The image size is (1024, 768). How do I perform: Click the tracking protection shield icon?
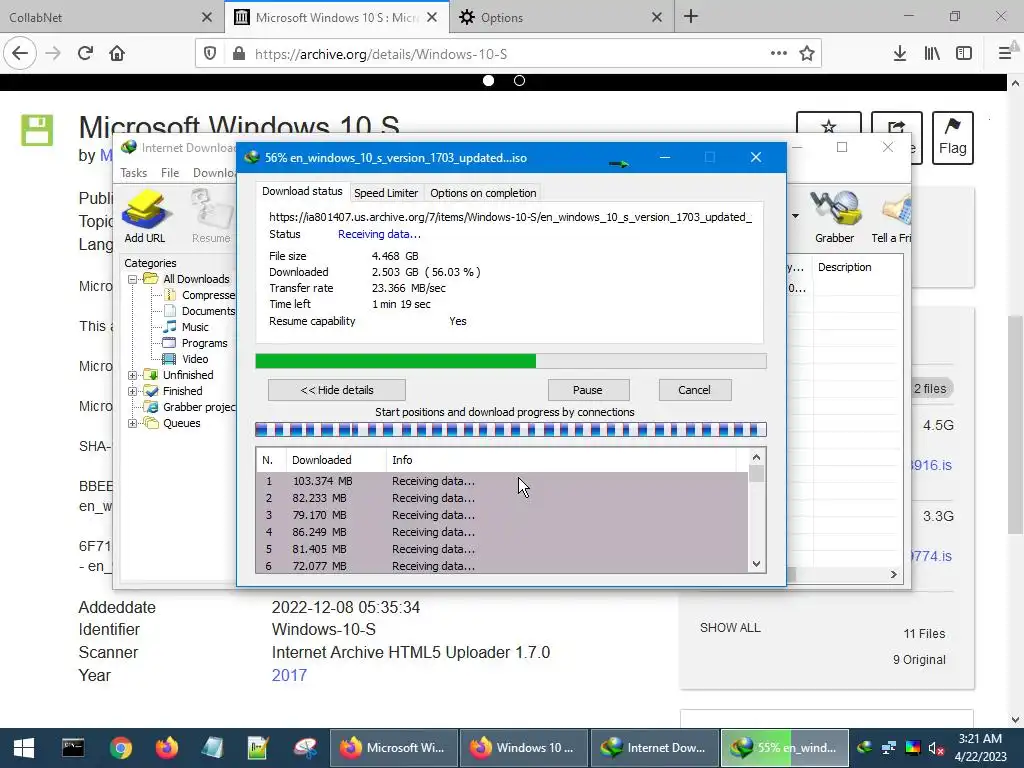(x=210, y=54)
